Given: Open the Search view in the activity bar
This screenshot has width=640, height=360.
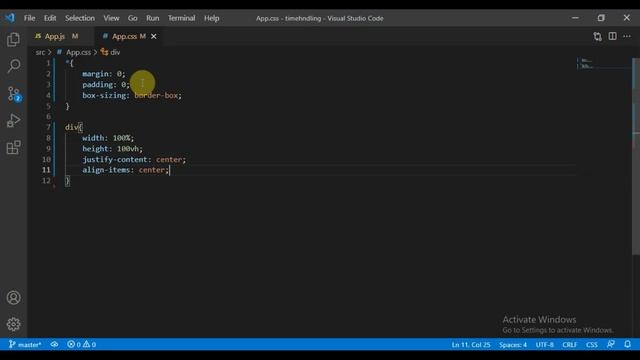Looking at the screenshot, I should pyautogui.click(x=13, y=66).
